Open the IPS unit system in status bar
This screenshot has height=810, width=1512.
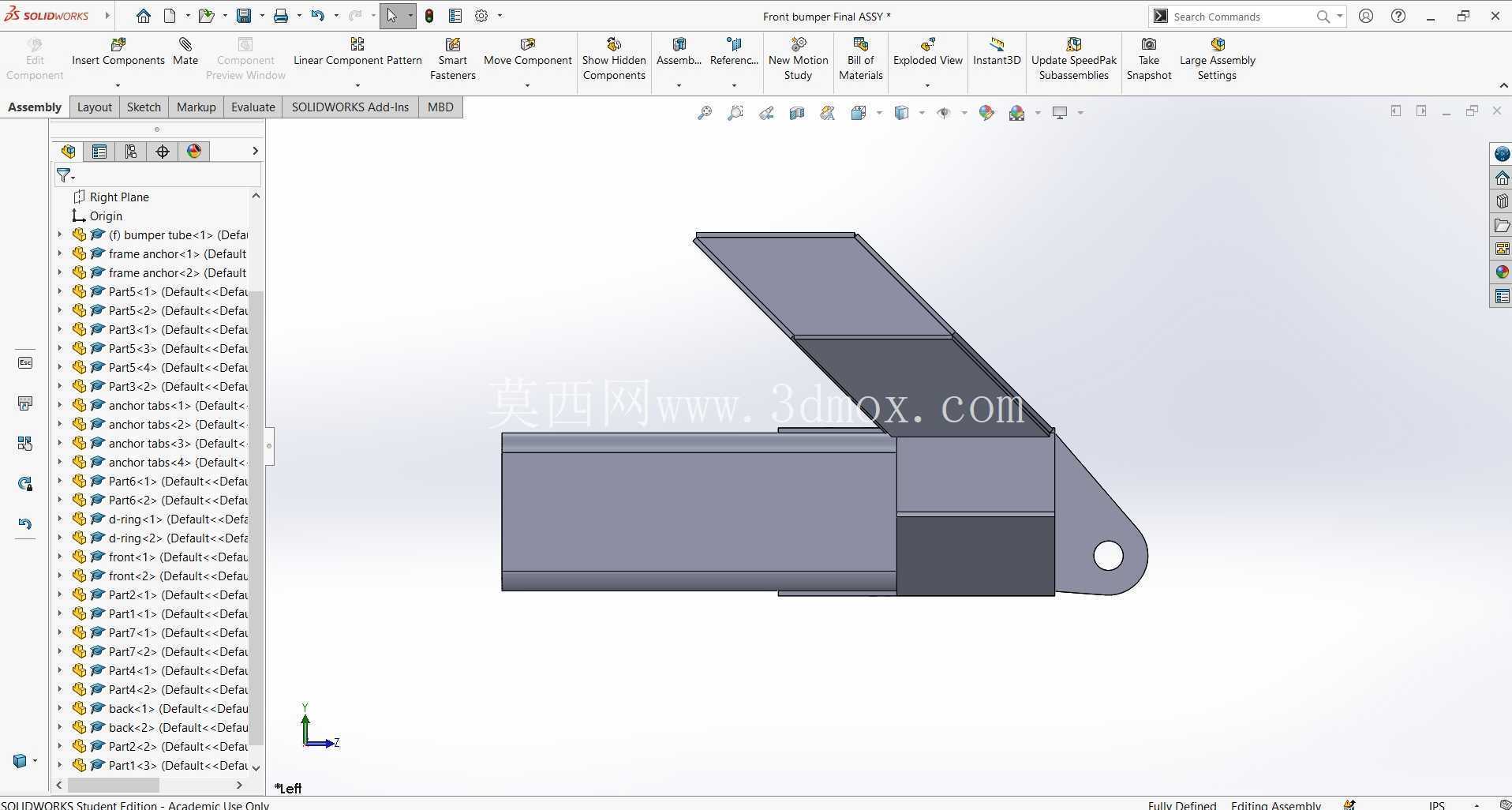pyautogui.click(x=1436, y=804)
